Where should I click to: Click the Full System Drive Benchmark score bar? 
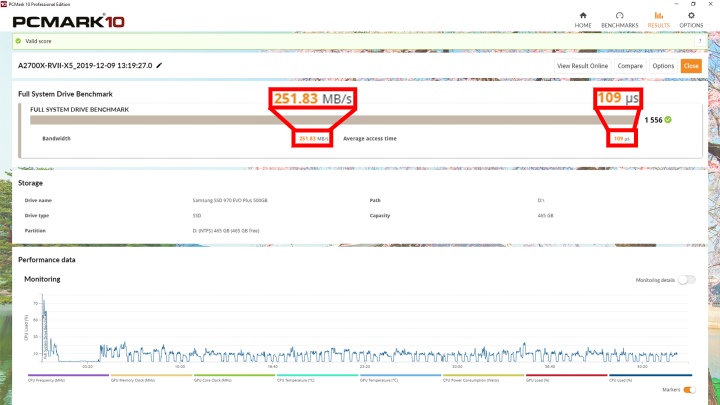(x=333, y=120)
